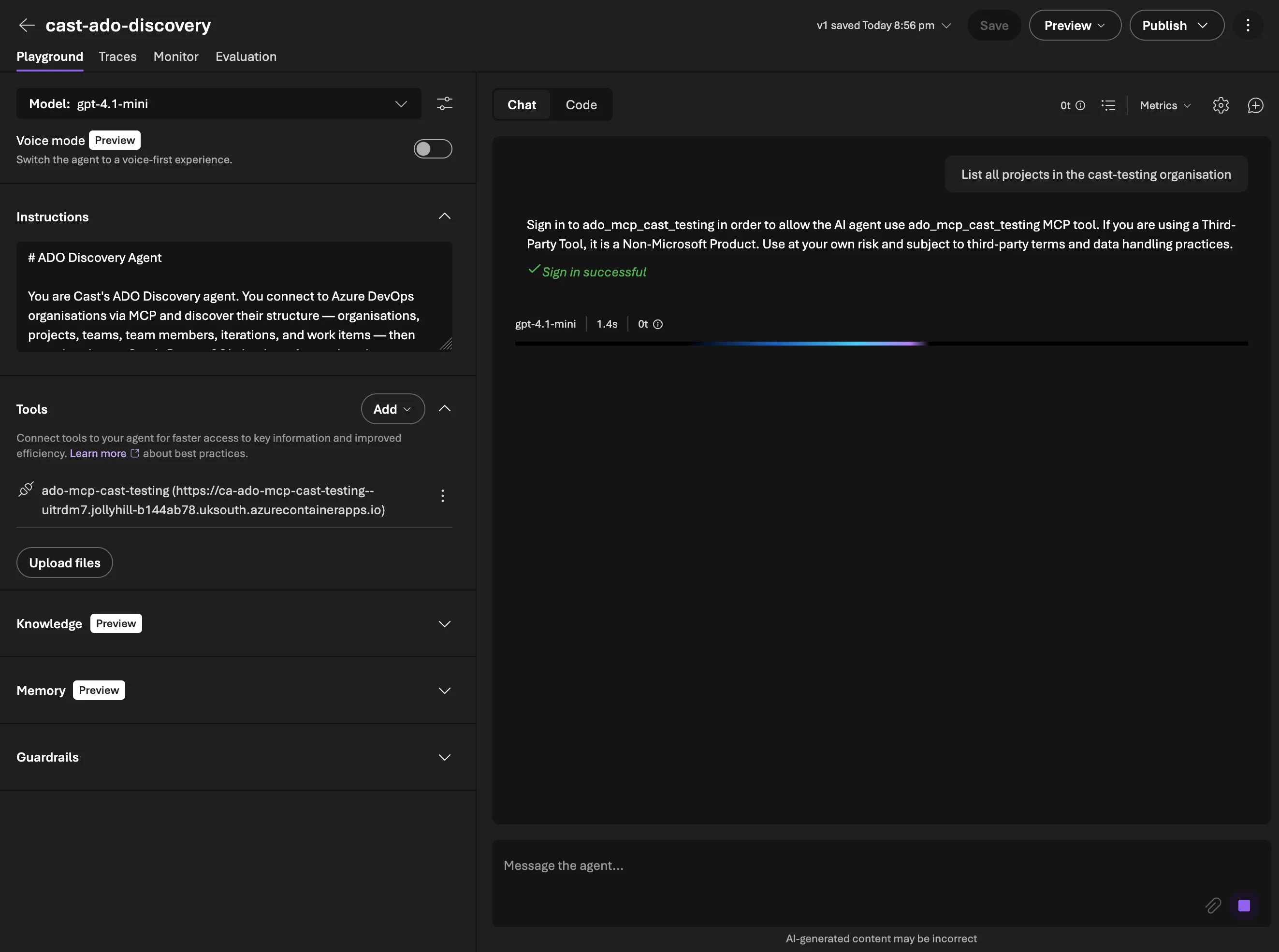The image size is (1279, 952).
Task: Click the token usage info icon near 0t
Action: (1079, 105)
